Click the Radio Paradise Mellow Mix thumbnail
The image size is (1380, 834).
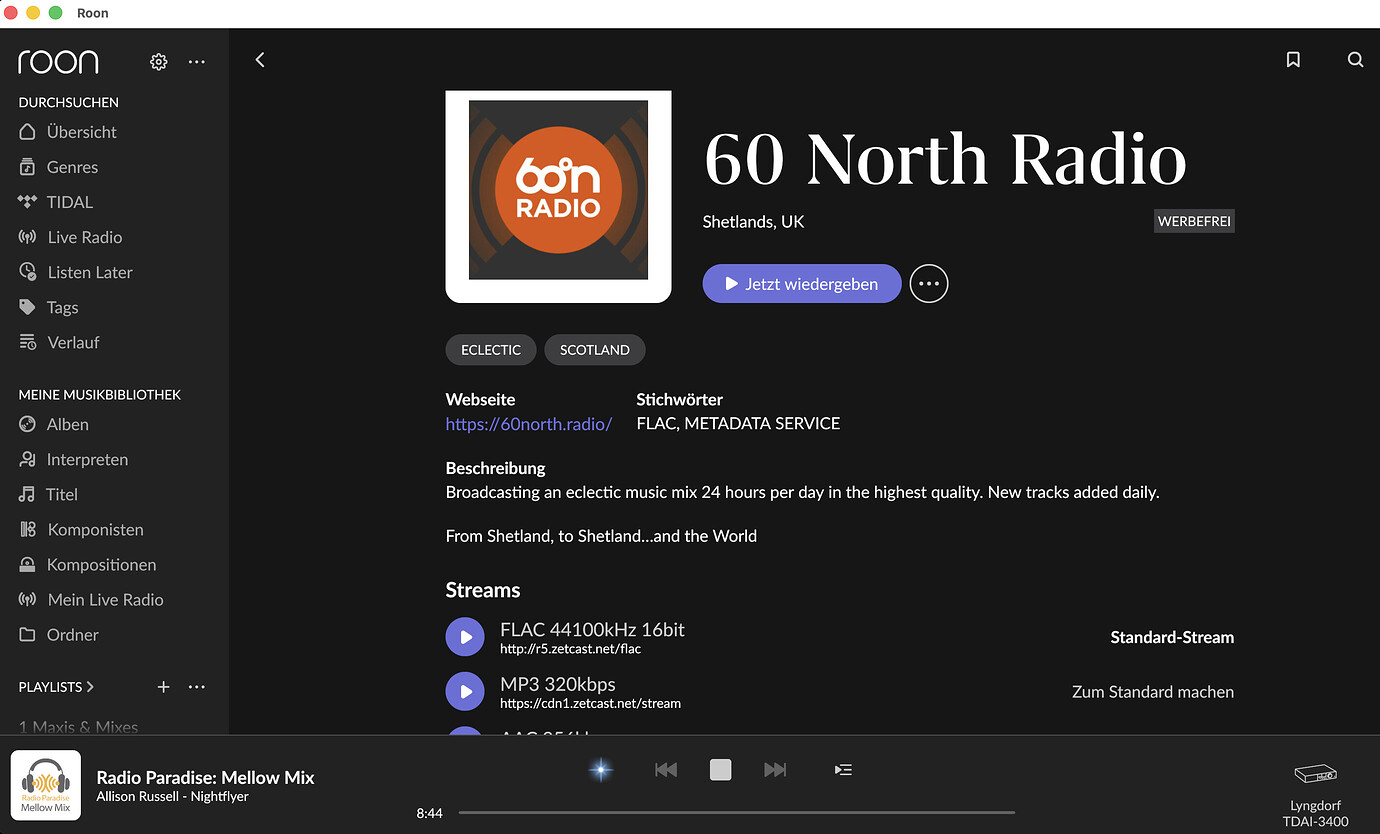click(46, 786)
